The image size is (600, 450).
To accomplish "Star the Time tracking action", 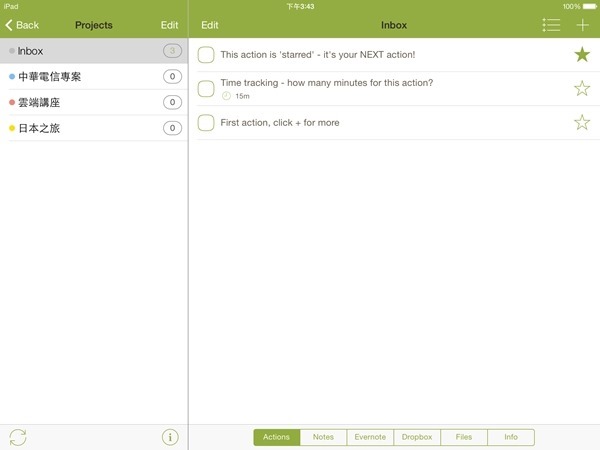I will coord(582,88).
